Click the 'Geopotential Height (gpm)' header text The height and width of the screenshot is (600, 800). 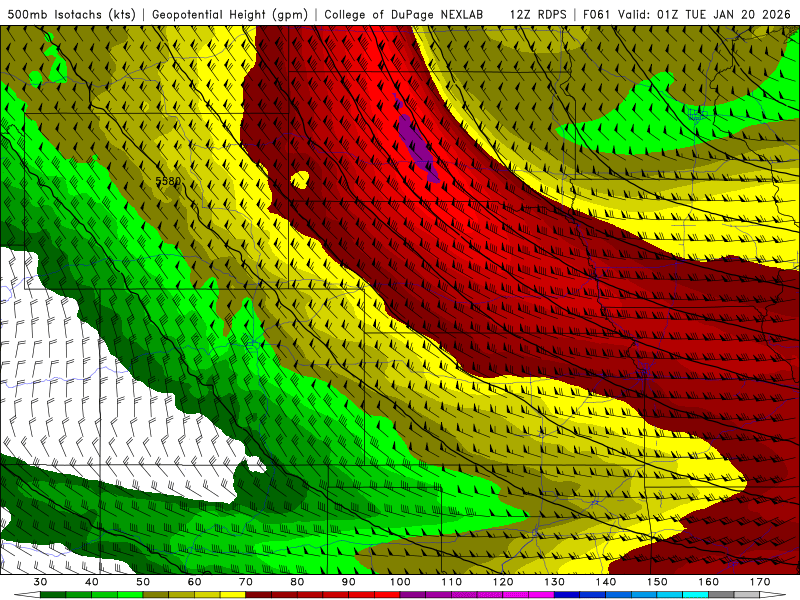pyautogui.click(x=230, y=14)
